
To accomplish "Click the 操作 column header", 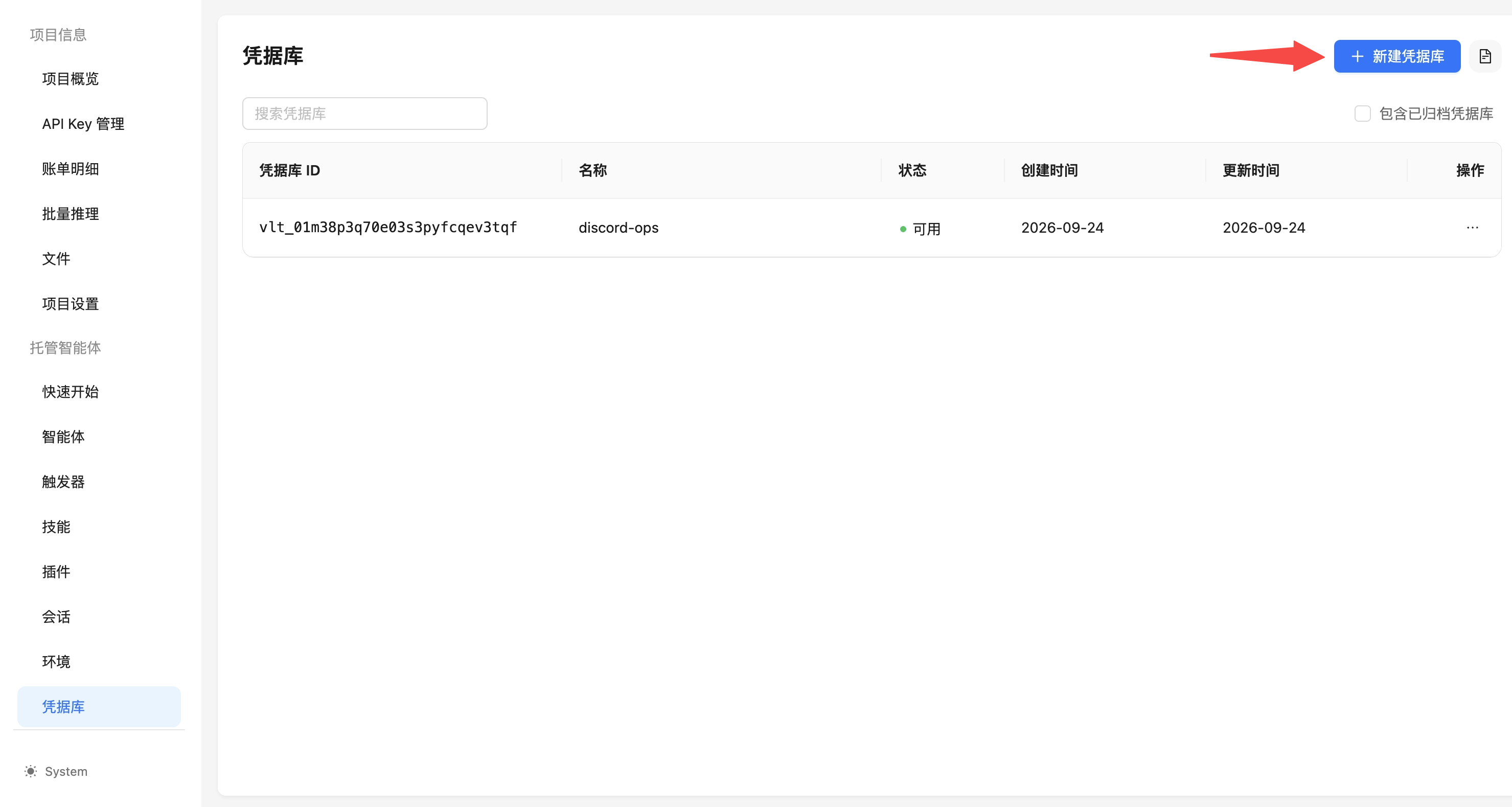I will [1470, 170].
